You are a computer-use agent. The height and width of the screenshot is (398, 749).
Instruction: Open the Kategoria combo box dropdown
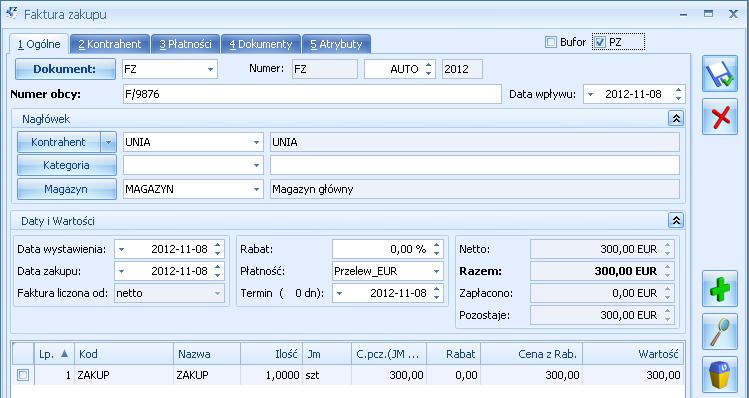pyautogui.click(x=257, y=165)
